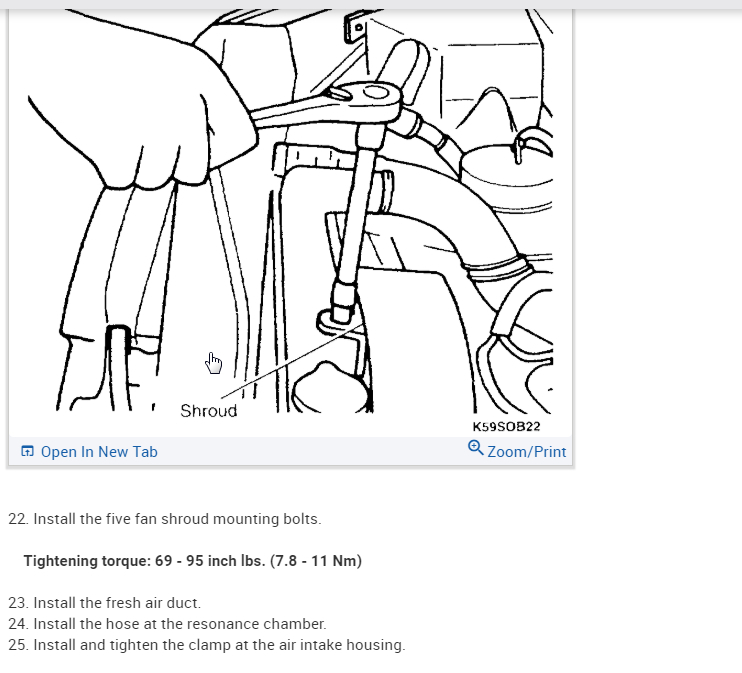Click the bracket with hole above the wrench
The width and height of the screenshot is (742, 673).
(356, 28)
